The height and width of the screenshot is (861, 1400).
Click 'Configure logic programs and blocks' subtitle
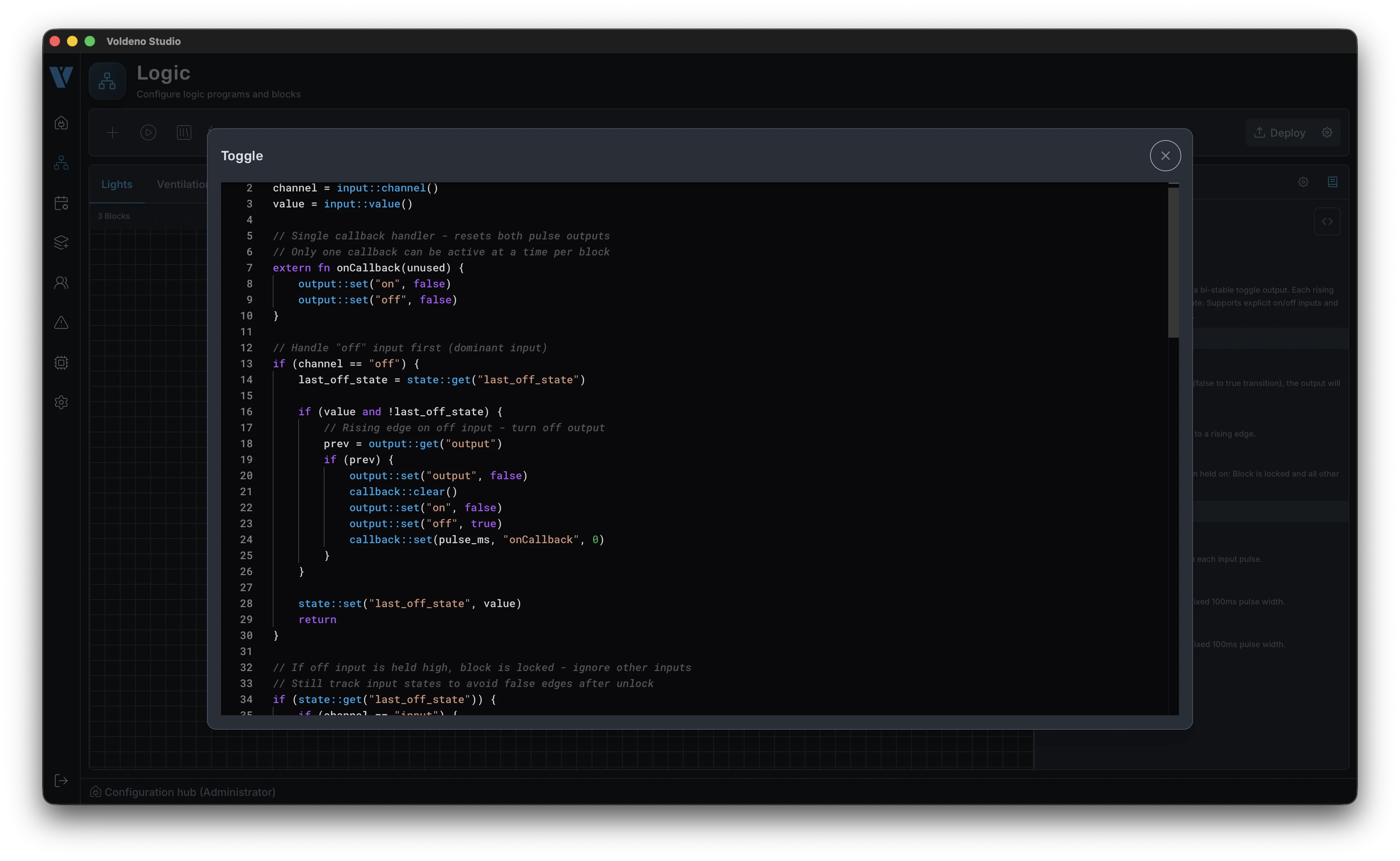pos(218,94)
